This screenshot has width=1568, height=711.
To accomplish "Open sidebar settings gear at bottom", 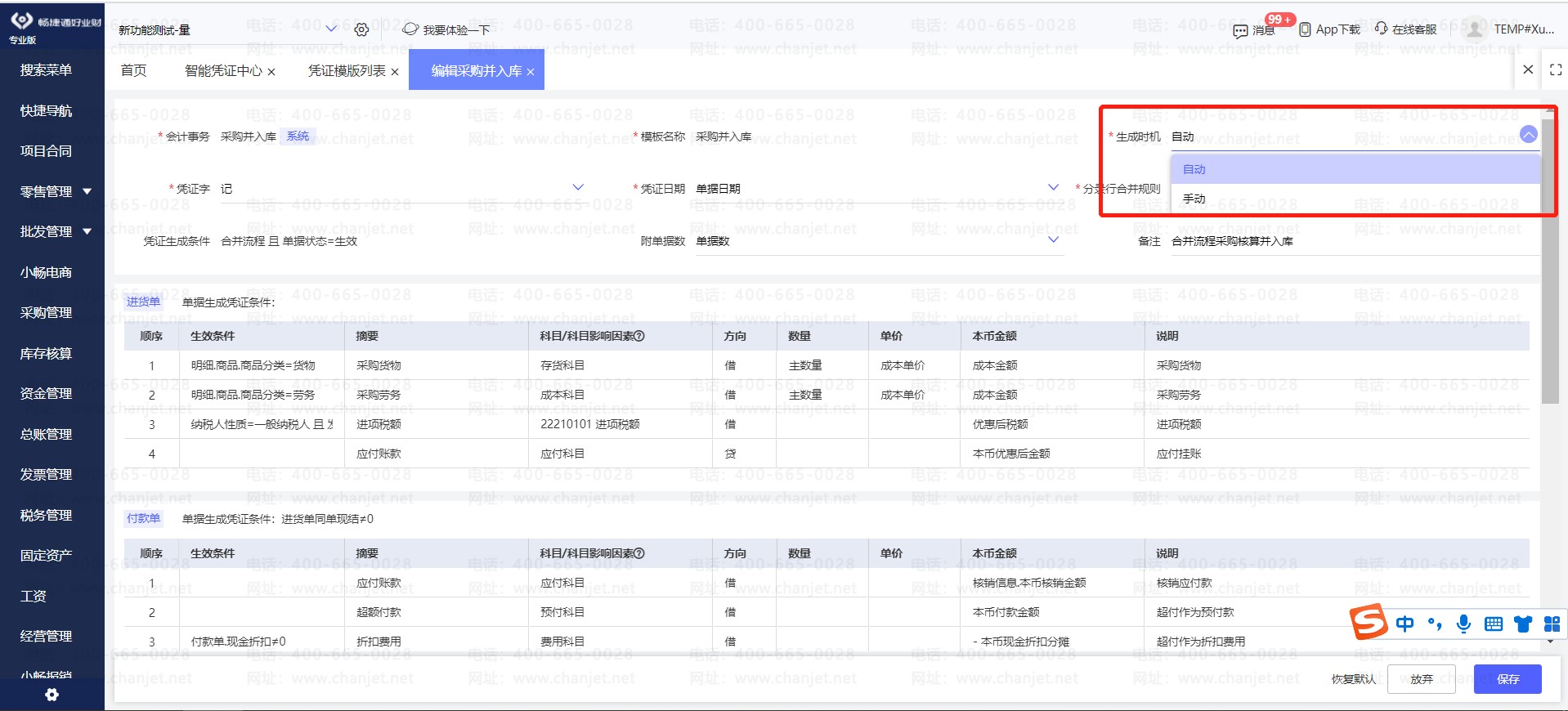I will tap(52, 695).
